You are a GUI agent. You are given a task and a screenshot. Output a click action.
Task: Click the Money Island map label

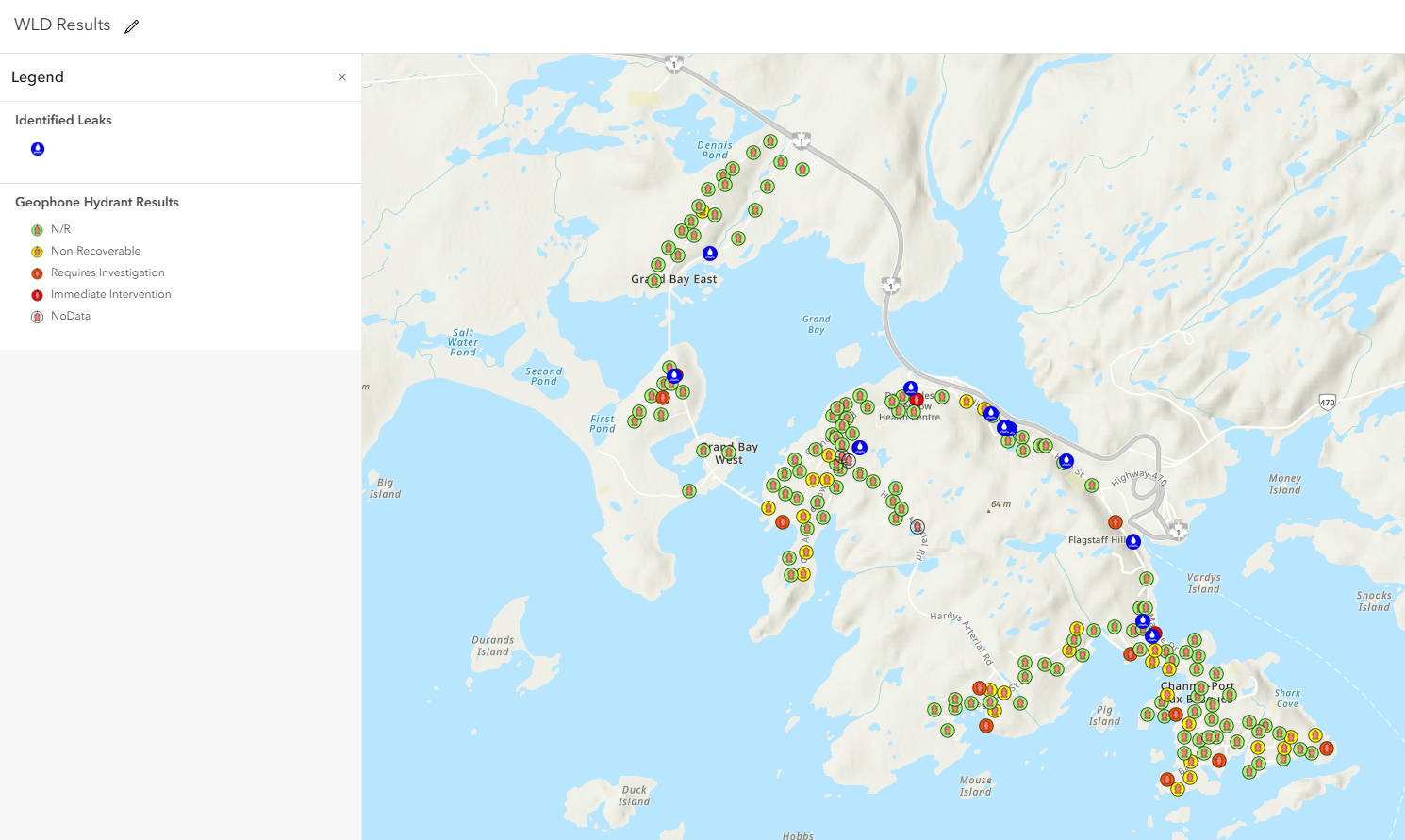click(1284, 484)
